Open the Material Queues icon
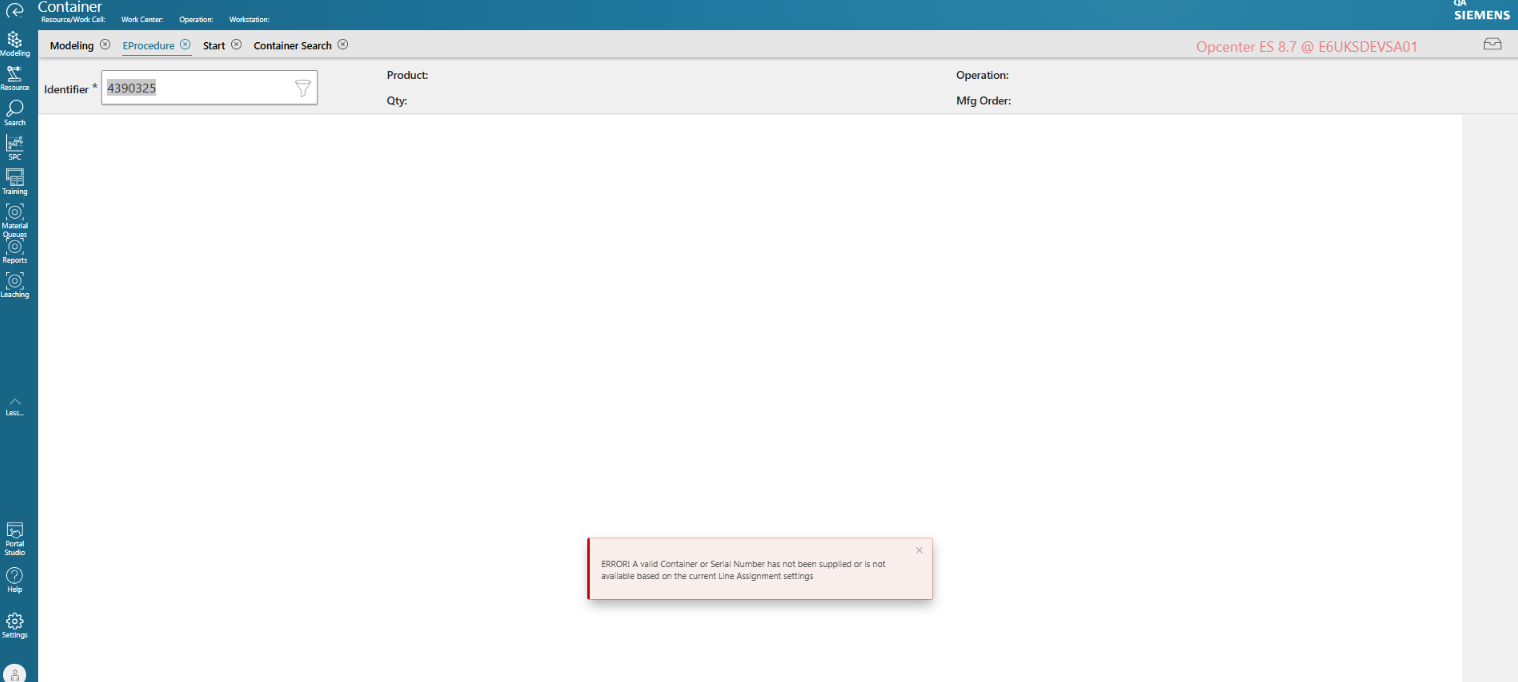Viewport: 1518px width, 682px height. click(15, 214)
